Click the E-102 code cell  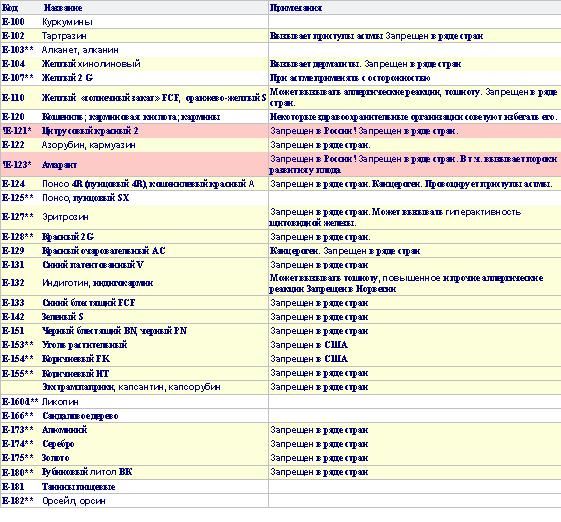click(13, 36)
